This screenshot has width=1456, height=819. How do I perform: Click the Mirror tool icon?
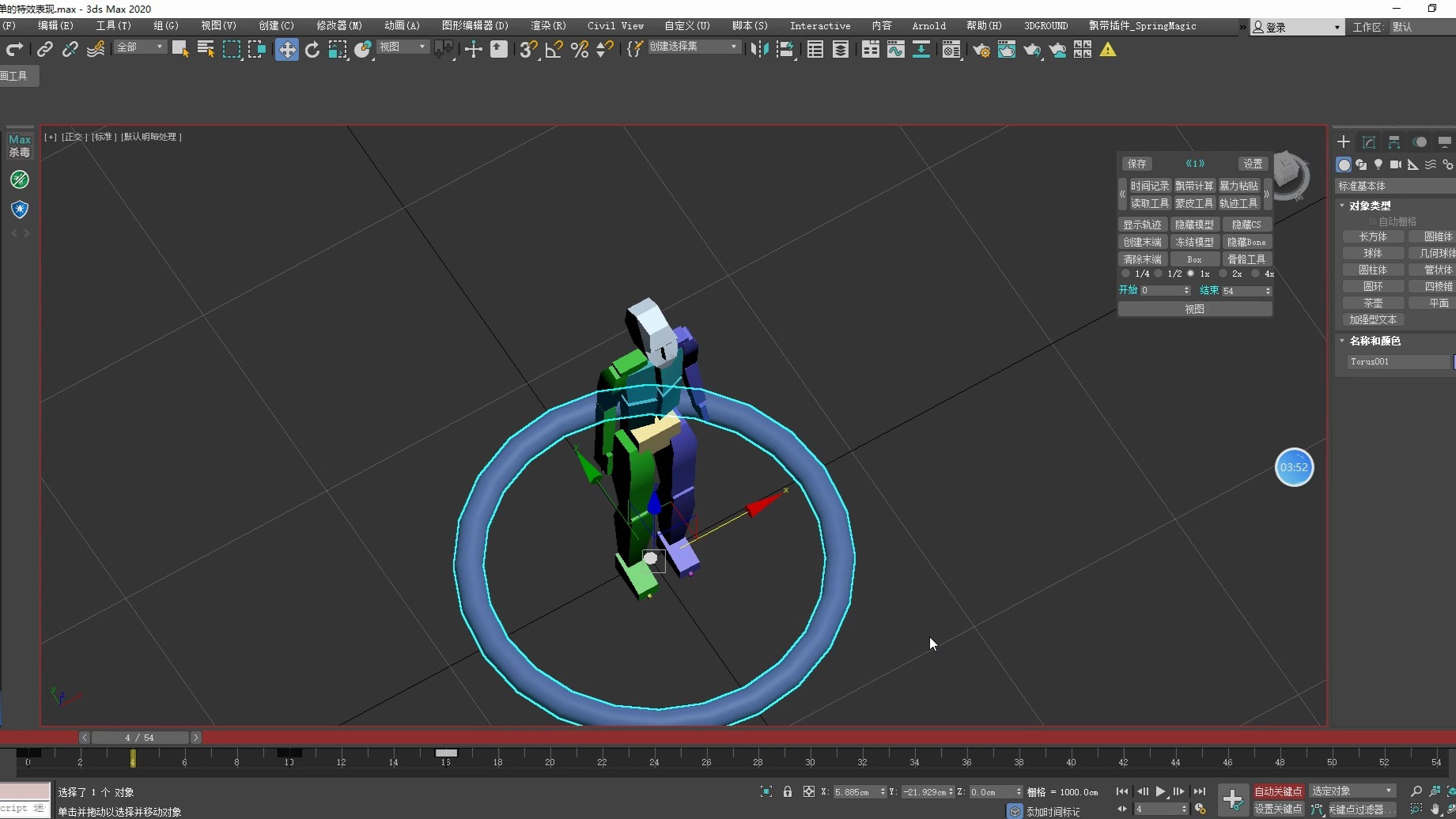tap(759, 50)
